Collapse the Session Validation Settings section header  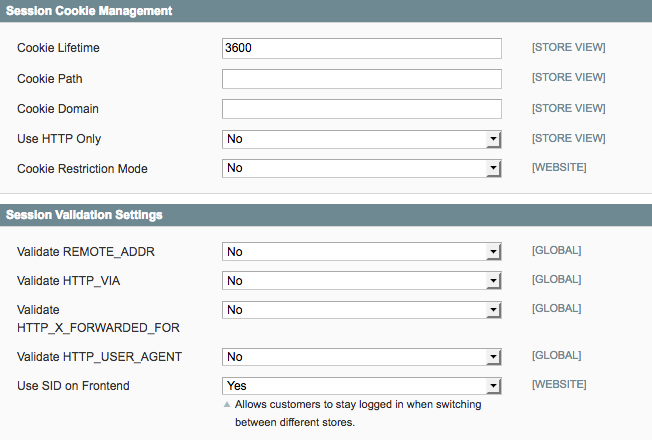point(85,214)
